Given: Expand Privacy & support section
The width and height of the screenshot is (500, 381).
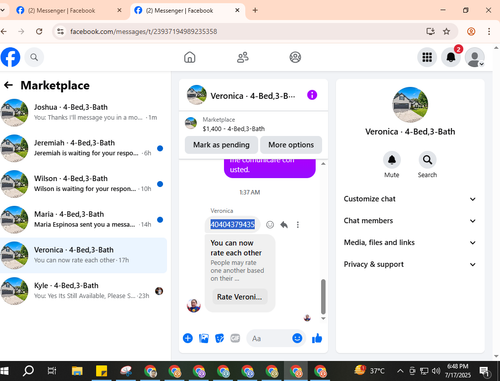Looking at the screenshot, I should coord(410,264).
